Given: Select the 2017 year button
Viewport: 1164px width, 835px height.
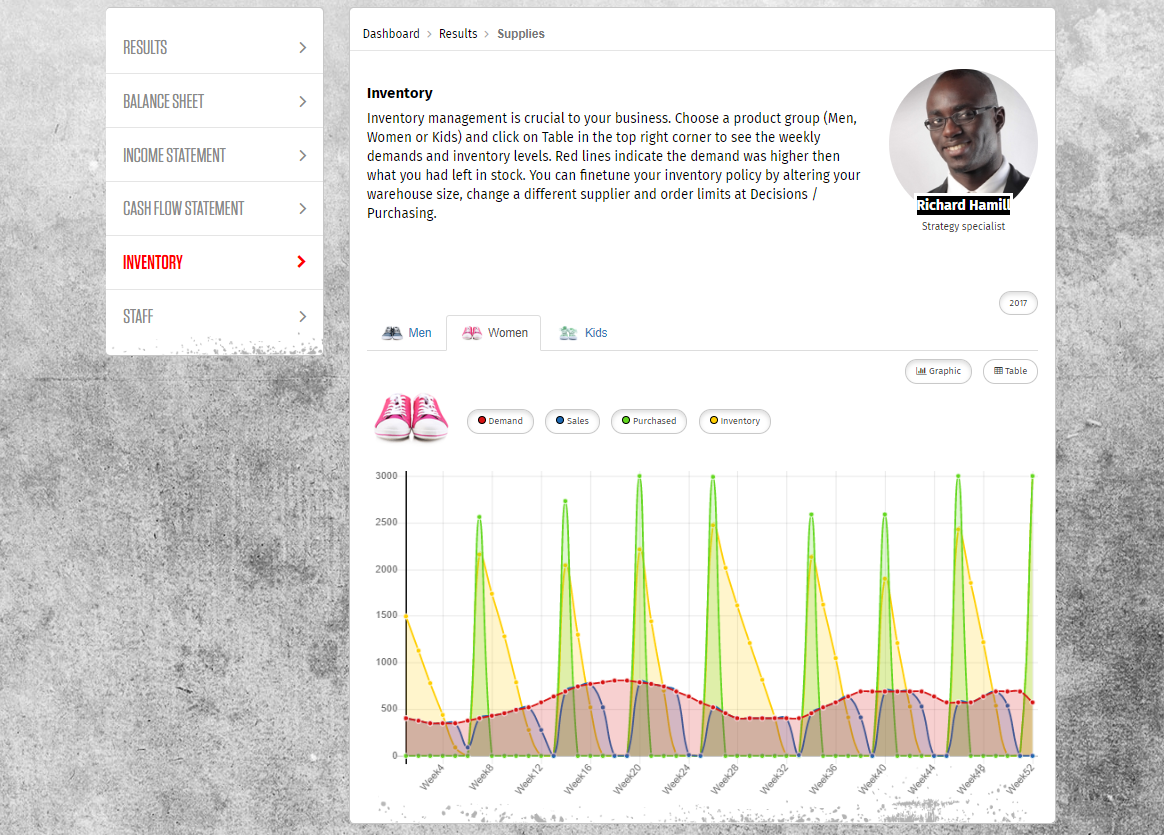Looking at the screenshot, I should point(1017,303).
